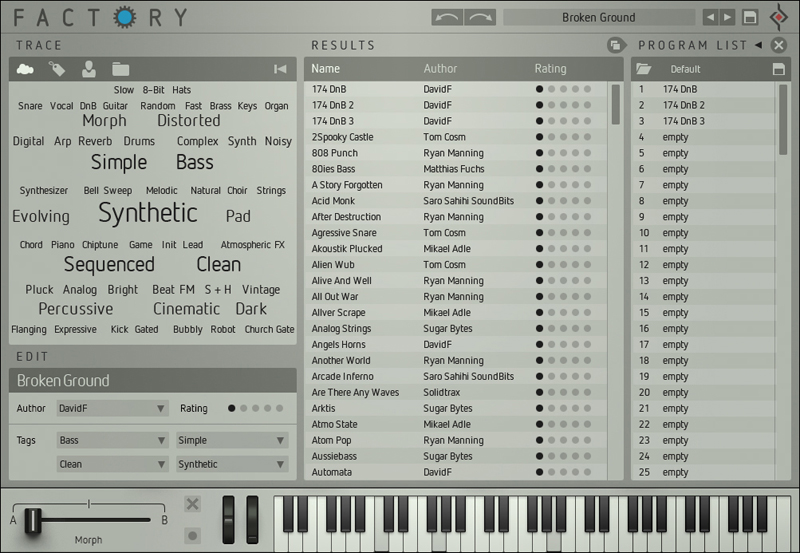Open the Clean tag dropdown

point(112,464)
